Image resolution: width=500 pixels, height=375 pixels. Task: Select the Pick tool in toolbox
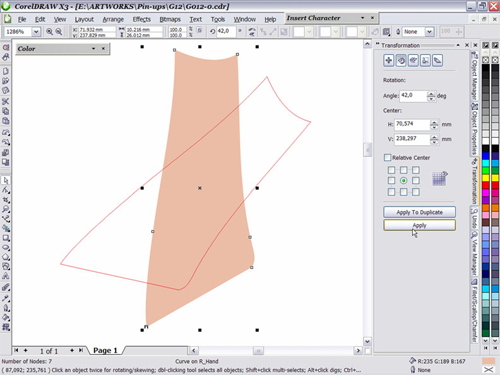6,180
